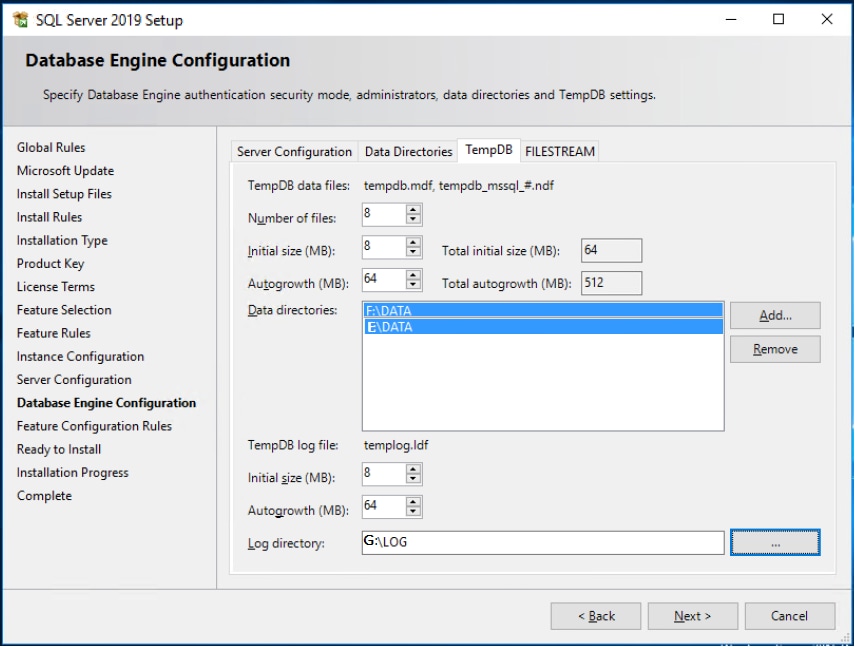Proceed with the Next button
The height and width of the screenshot is (647, 857).
click(x=692, y=616)
